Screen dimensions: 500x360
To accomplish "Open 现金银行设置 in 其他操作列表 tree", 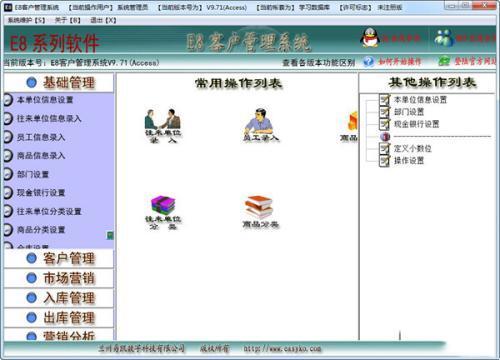I will (x=416, y=124).
